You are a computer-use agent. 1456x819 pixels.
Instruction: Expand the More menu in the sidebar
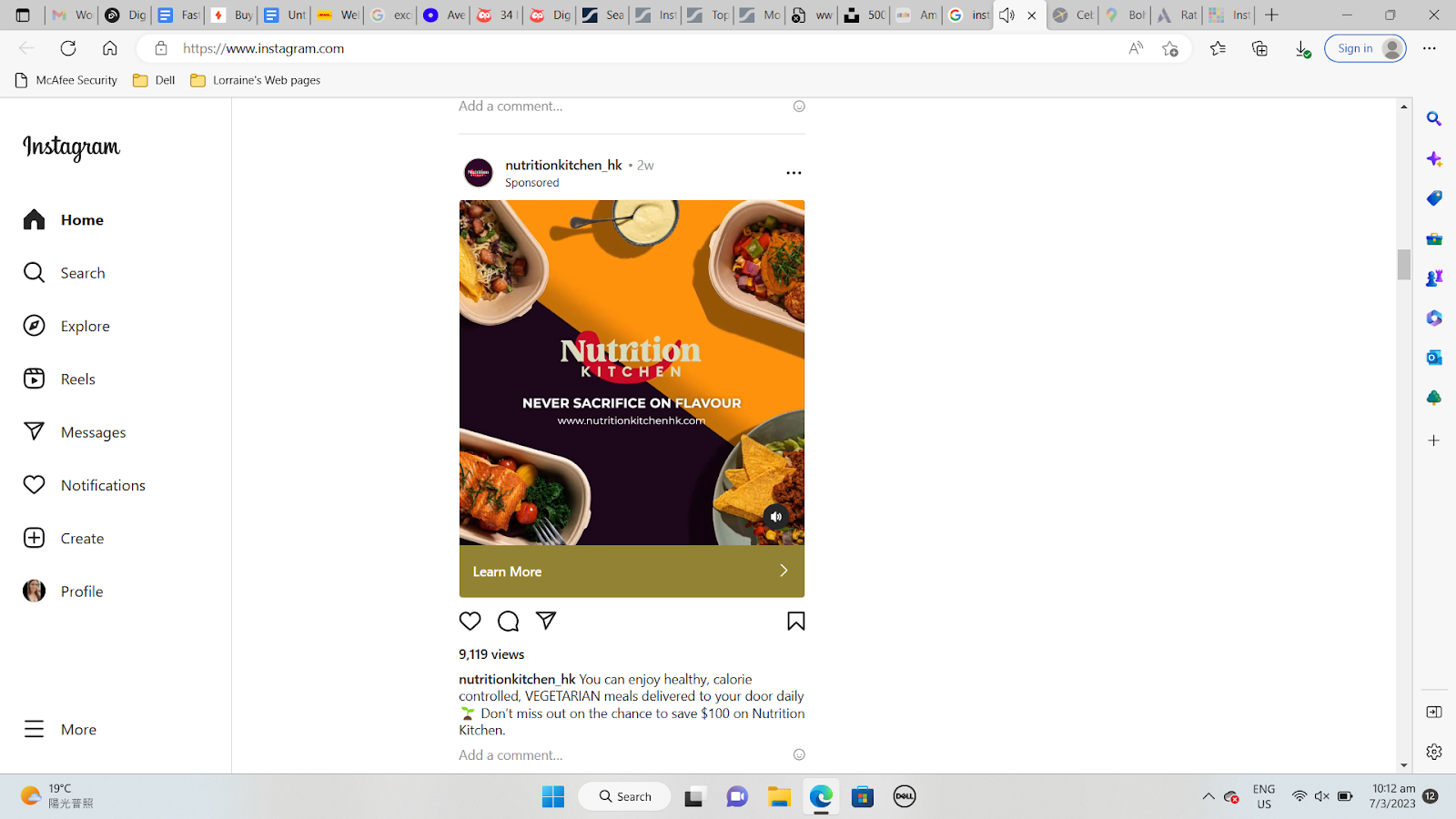coord(60,730)
